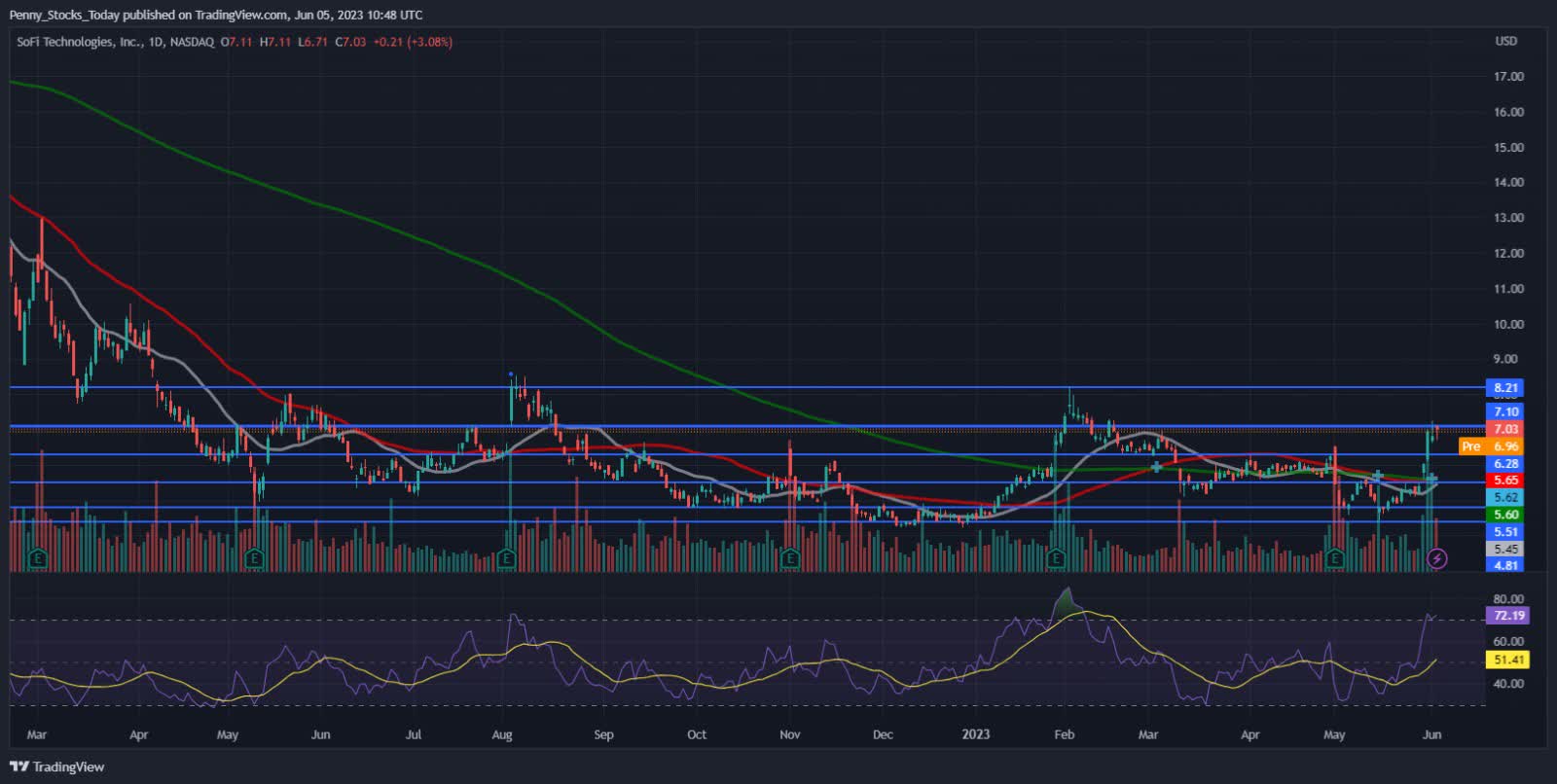Click the USD currency label on the price axis

click(1505, 41)
